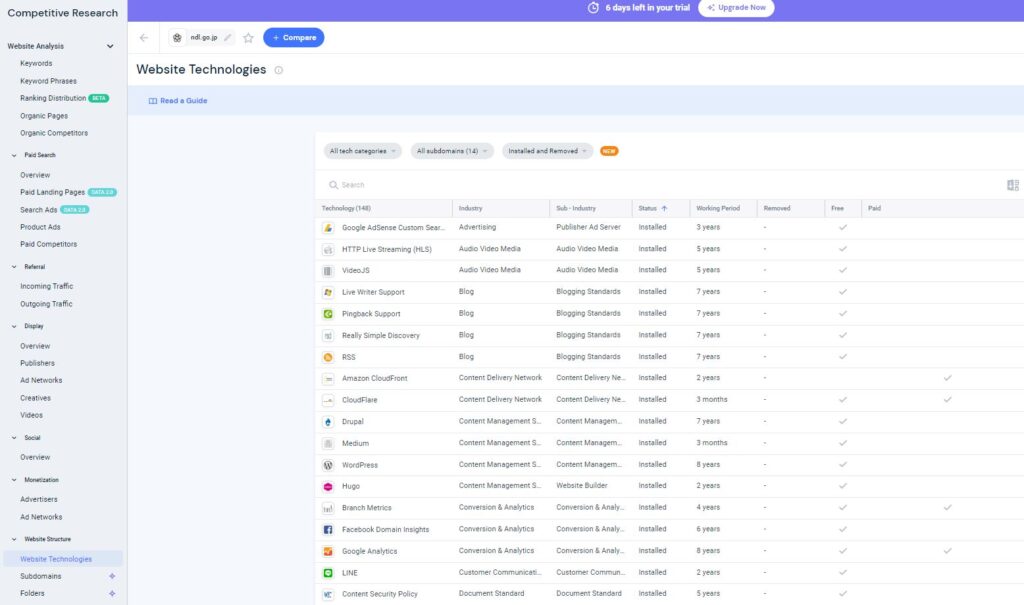The height and width of the screenshot is (605, 1024).
Task: Sort by the Status column
Action: coord(652,208)
